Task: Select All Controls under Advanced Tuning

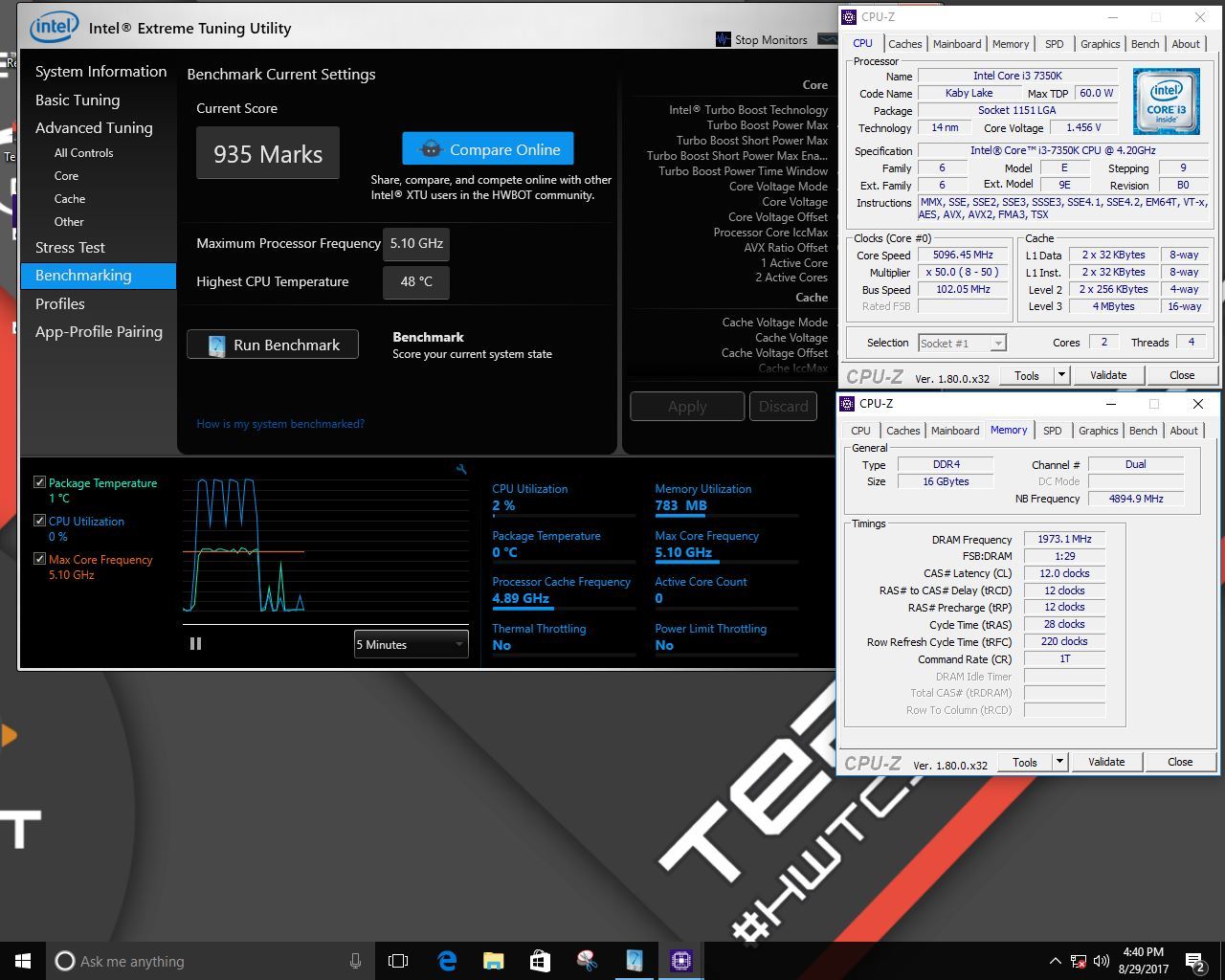Action: (84, 153)
